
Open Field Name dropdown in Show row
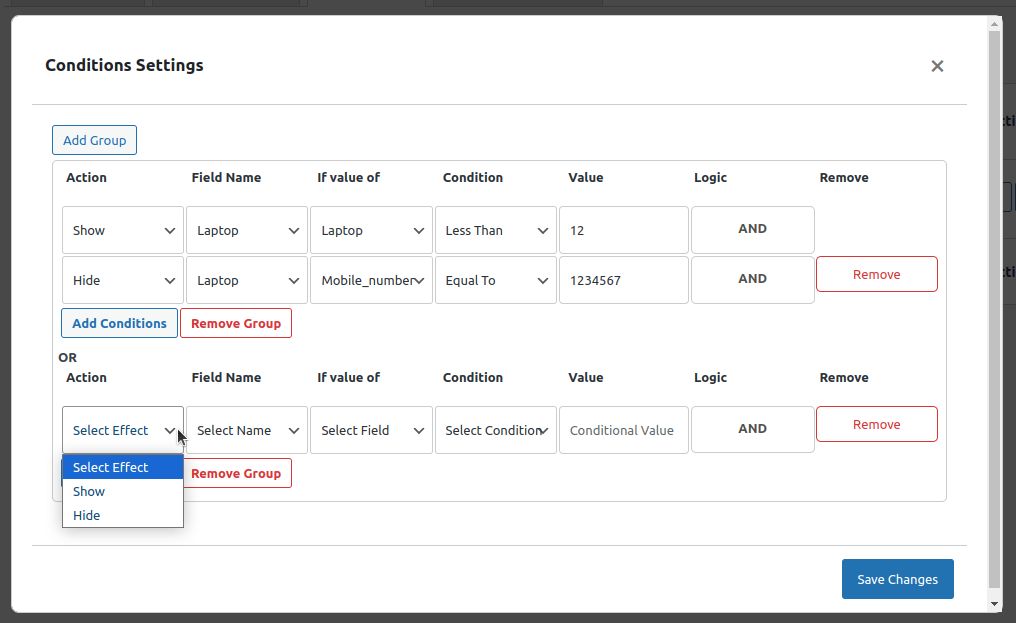point(247,230)
